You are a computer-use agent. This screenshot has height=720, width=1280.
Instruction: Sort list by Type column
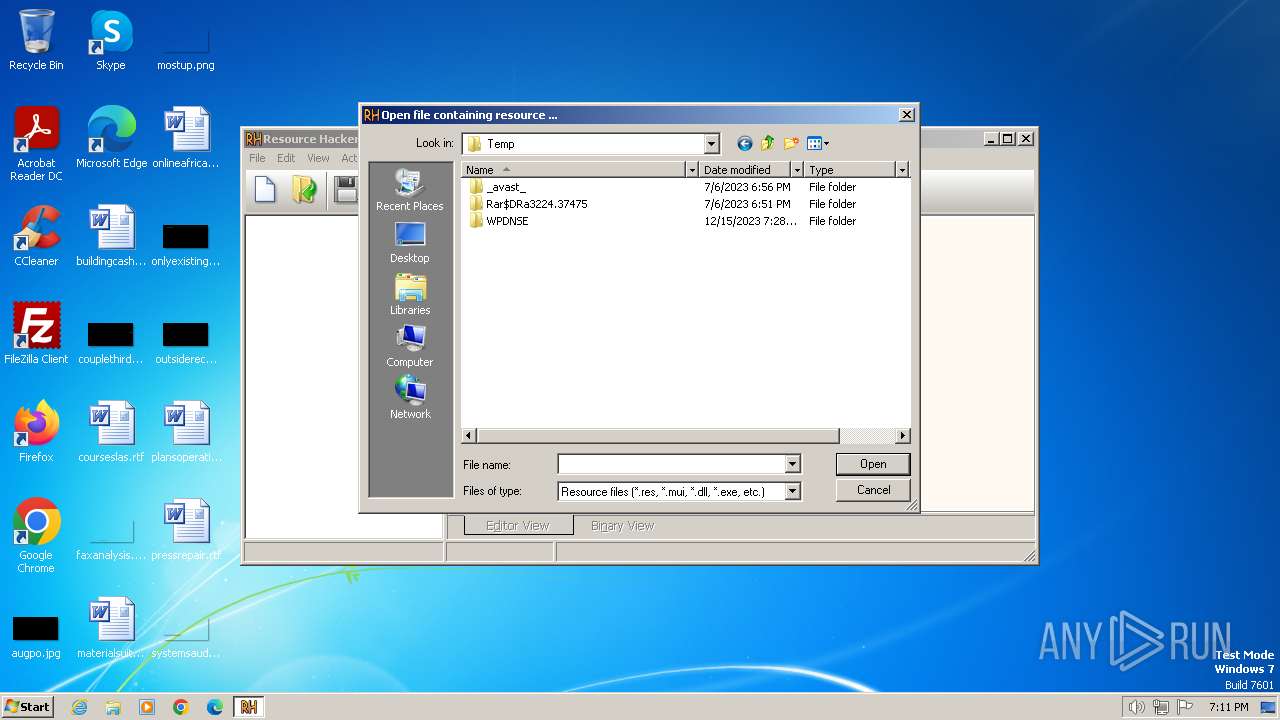click(849, 170)
